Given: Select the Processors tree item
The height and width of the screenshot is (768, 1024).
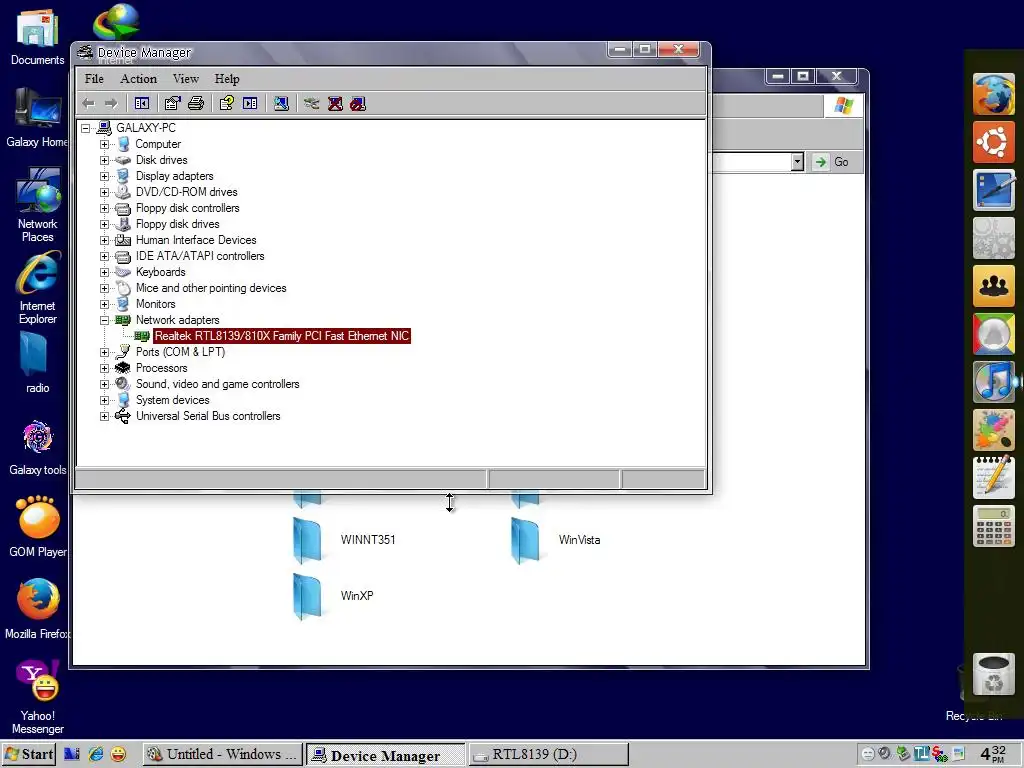Looking at the screenshot, I should 161,368.
